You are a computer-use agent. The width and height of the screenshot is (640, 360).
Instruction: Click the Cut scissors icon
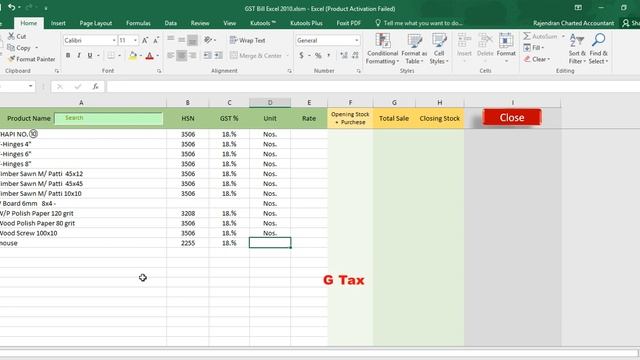click(11, 36)
